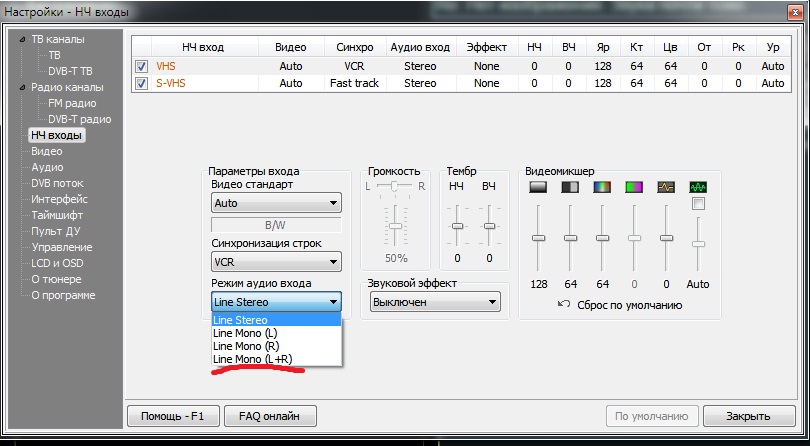Expand the Звуковой эффект dropdown
This screenshot has height=446, width=810.
click(x=434, y=301)
